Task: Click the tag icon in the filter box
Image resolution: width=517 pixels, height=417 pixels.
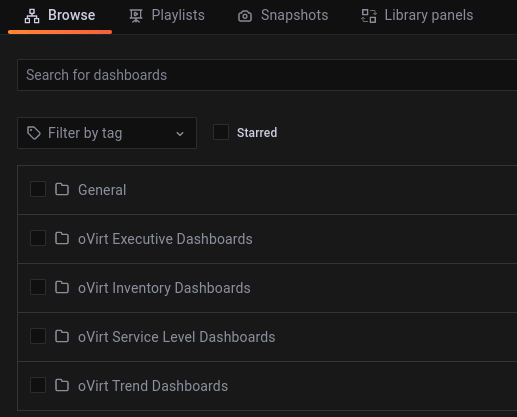Action: pos(34,133)
